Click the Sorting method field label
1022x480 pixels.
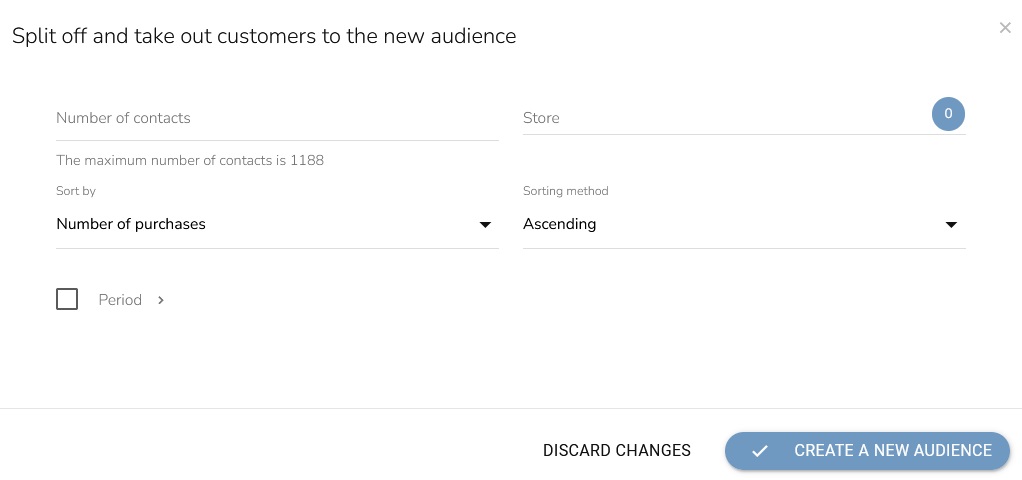pos(565,191)
